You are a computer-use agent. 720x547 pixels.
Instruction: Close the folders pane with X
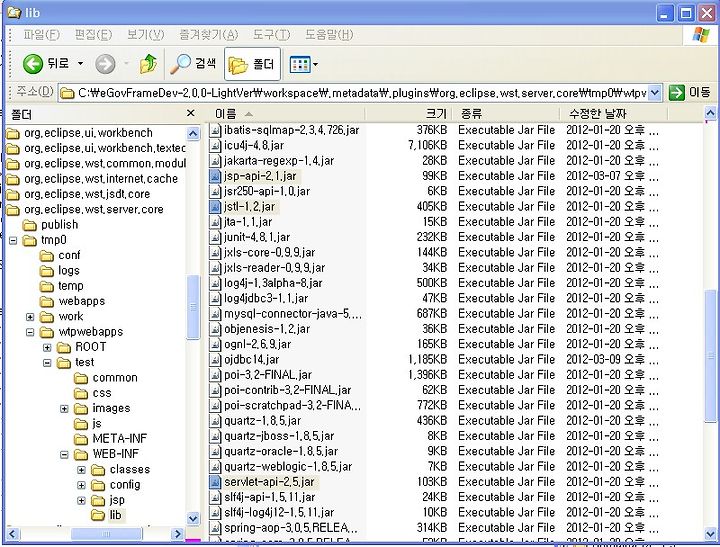click(x=191, y=113)
